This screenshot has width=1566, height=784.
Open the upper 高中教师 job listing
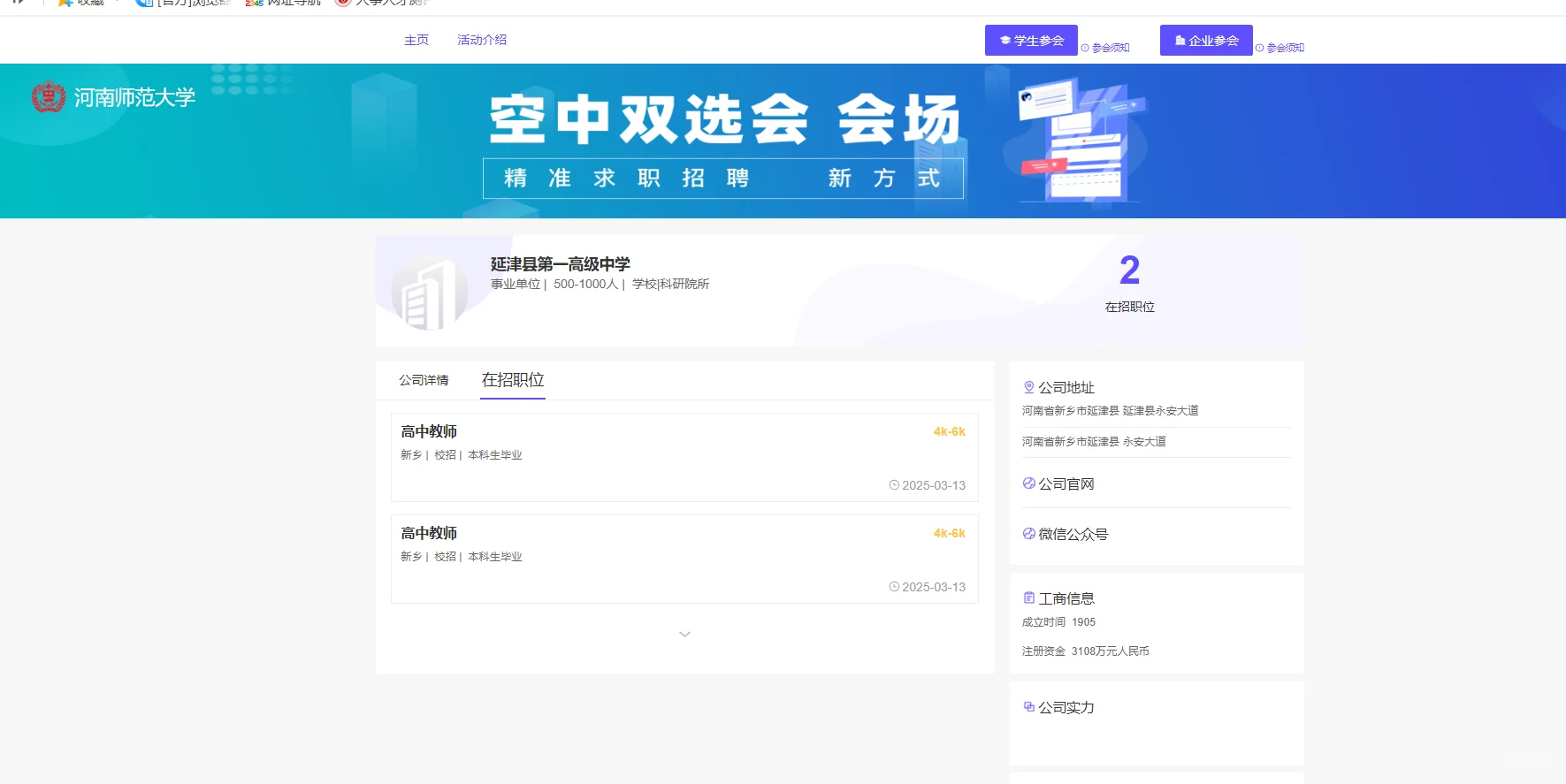pos(684,457)
